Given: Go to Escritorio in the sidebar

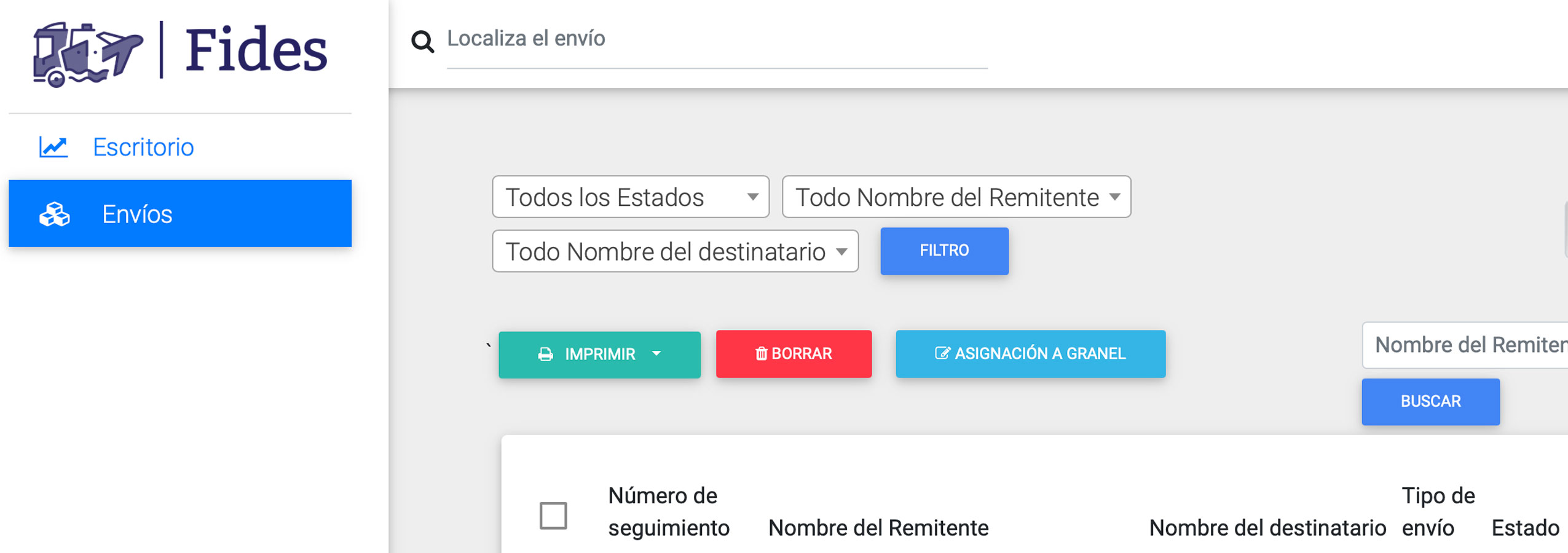Looking at the screenshot, I should click(143, 147).
